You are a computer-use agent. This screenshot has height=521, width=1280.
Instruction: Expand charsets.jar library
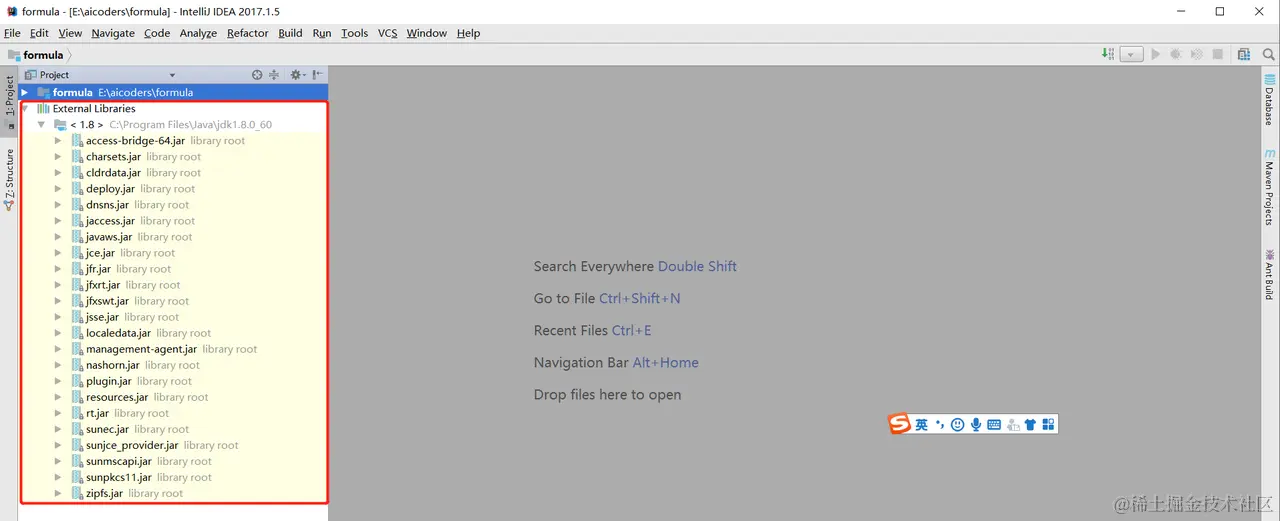click(58, 157)
